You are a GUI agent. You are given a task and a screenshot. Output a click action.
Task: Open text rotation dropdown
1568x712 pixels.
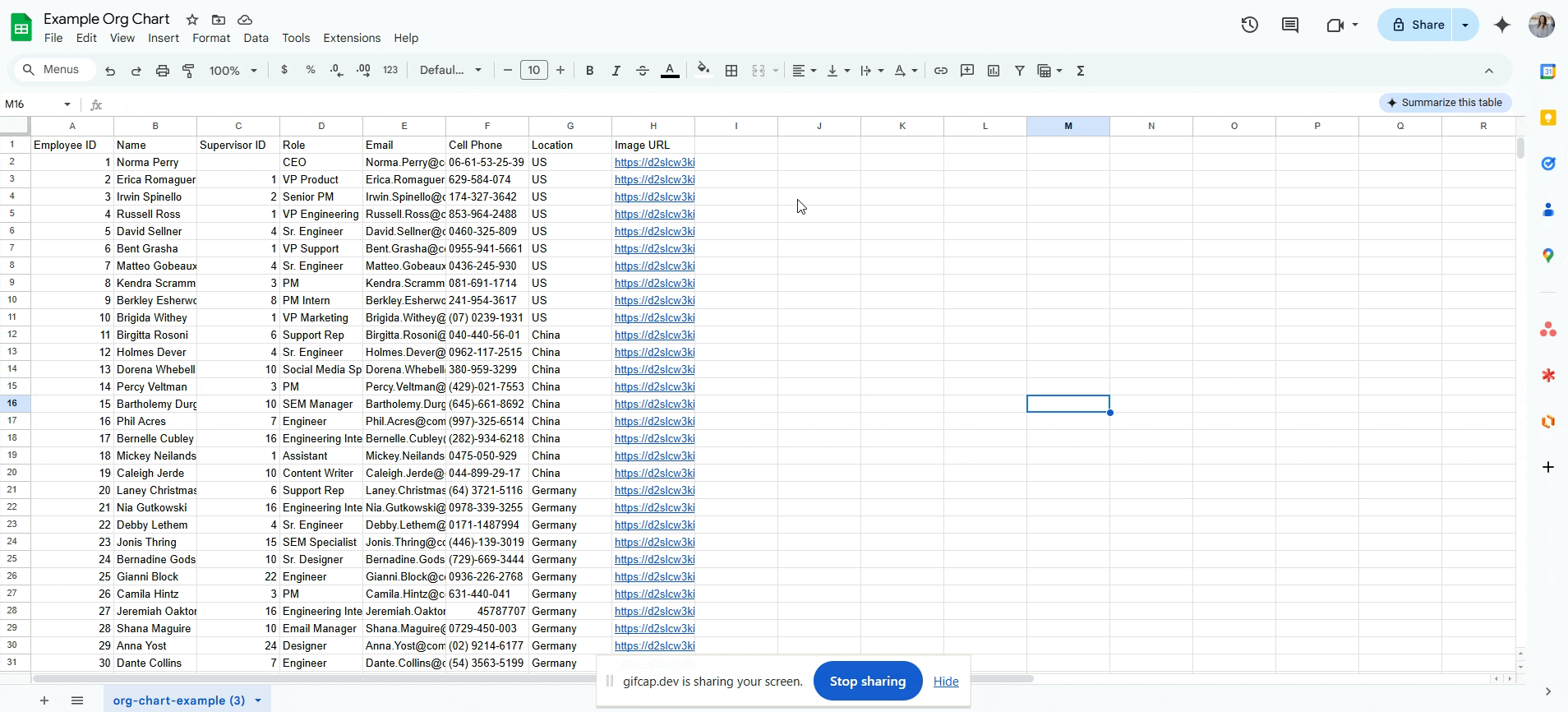[x=906, y=71]
